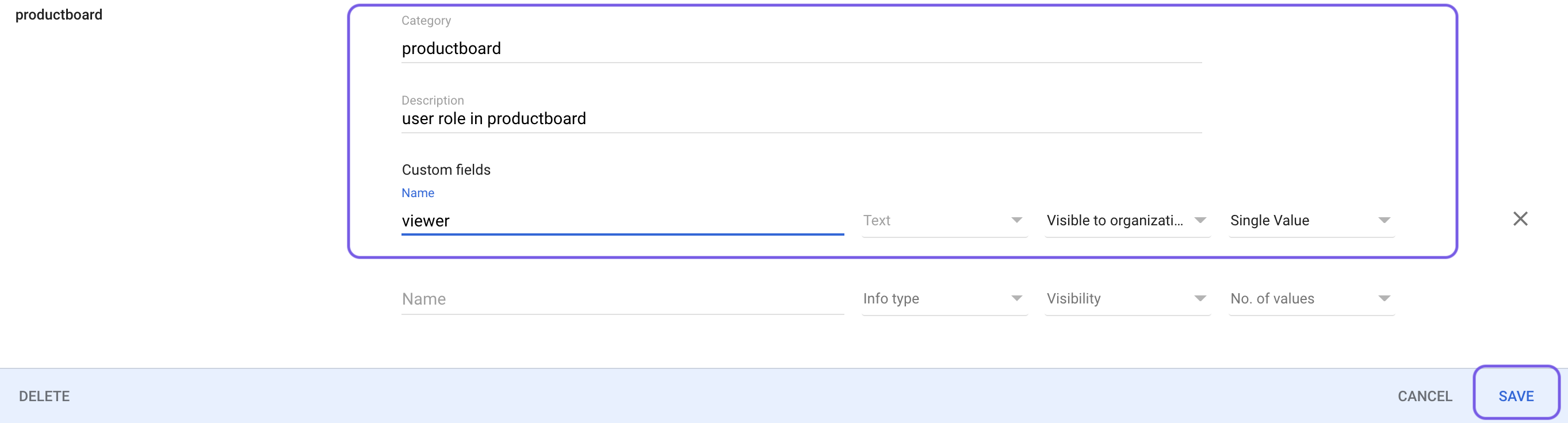Click the CANCEL button

click(x=1424, y=396)
